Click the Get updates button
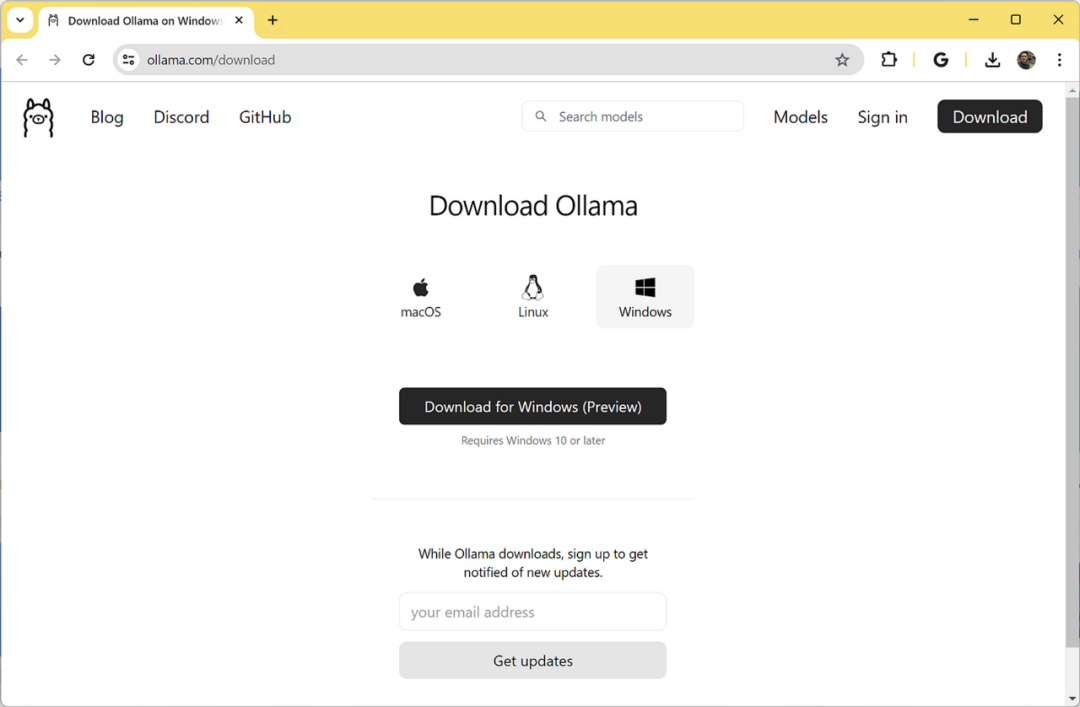Image resolution: width=1080 pixels, height=707 pixels. coord(532,660)
